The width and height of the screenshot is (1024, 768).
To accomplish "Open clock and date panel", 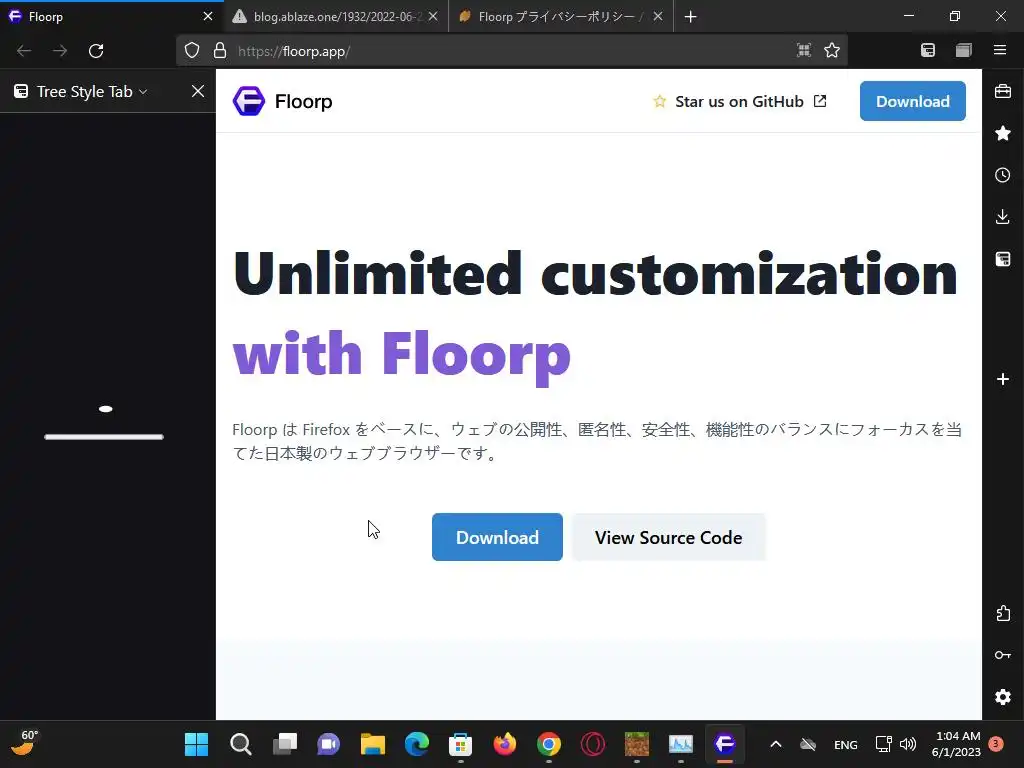I will click(957, 744).
